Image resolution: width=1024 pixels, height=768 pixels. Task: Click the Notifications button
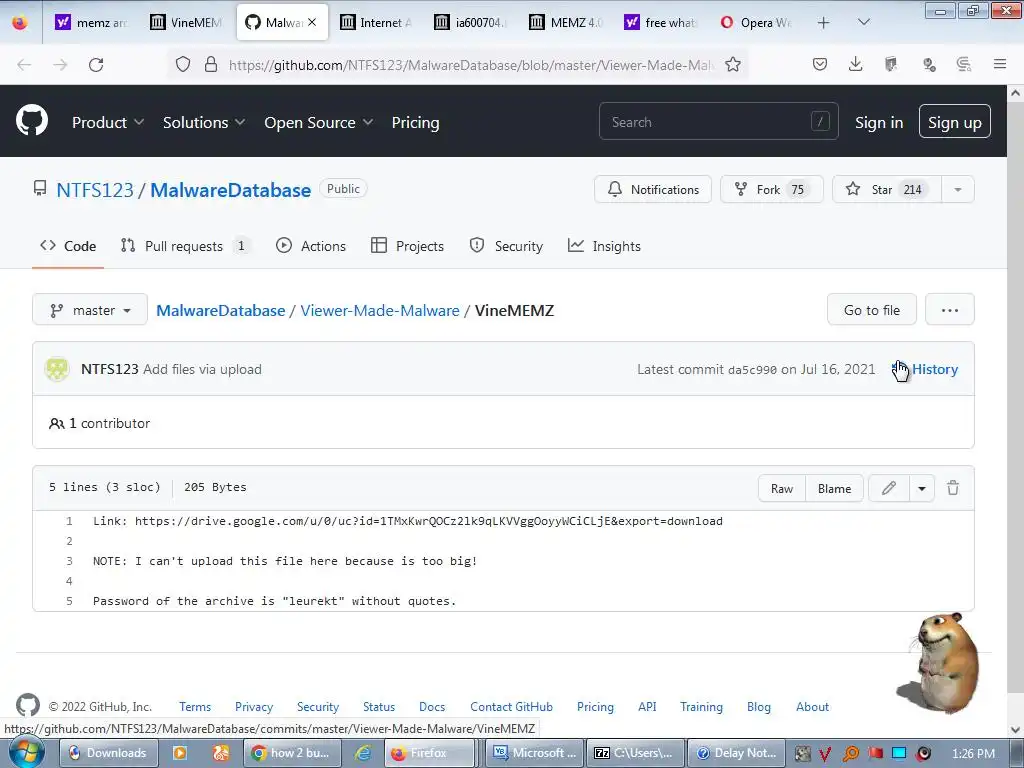(x=653, y=189)
